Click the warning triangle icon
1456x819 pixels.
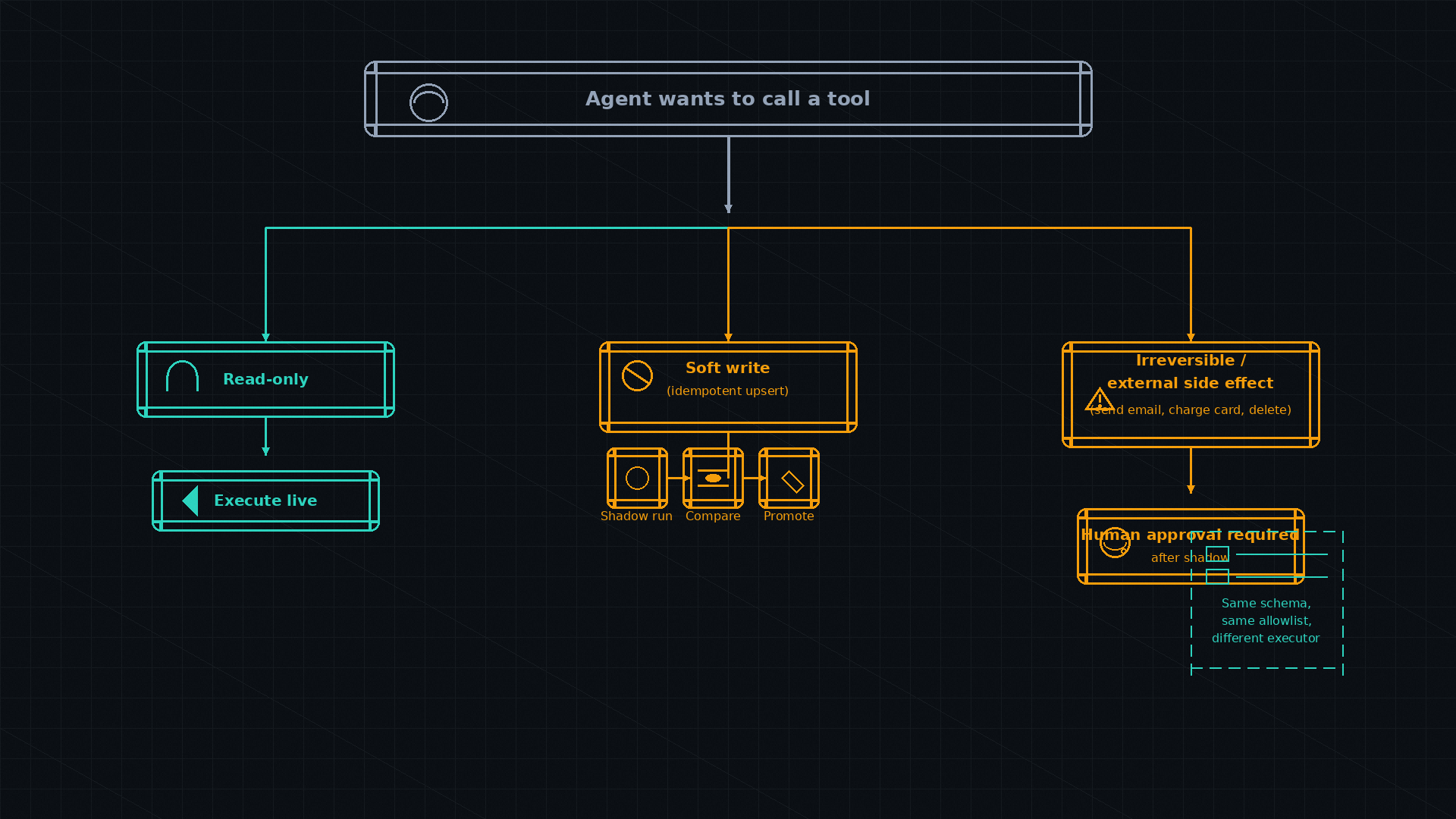click(1100, 400)
